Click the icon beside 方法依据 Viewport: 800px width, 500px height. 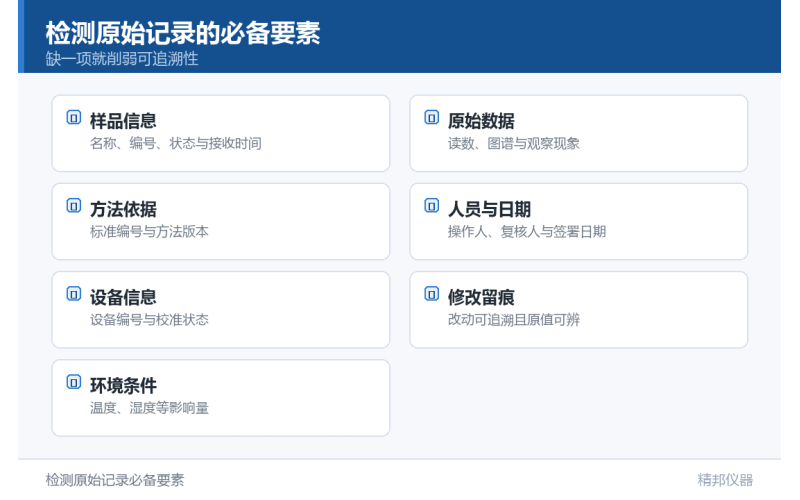(73, 206)
